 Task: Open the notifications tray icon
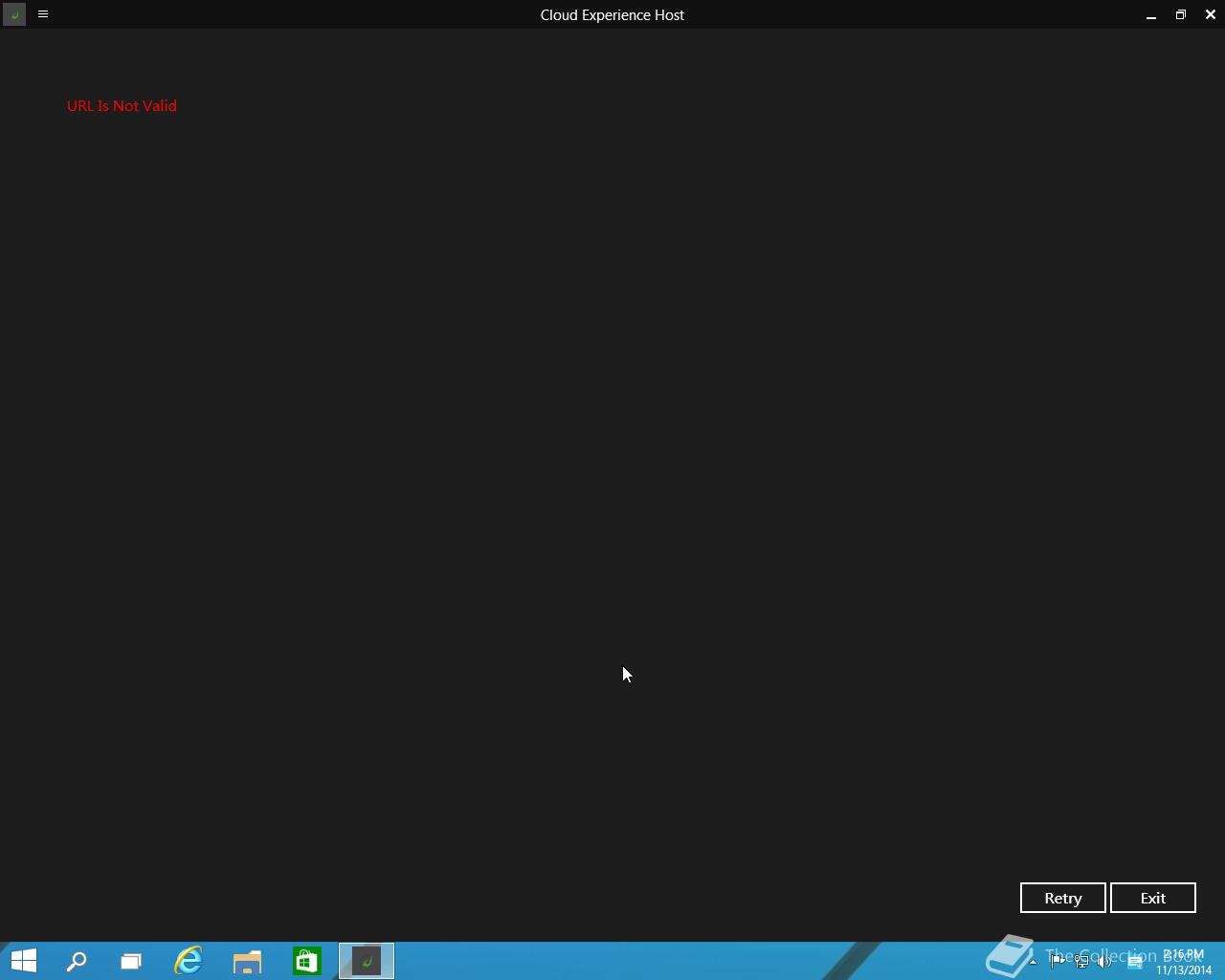(1135, 962)
